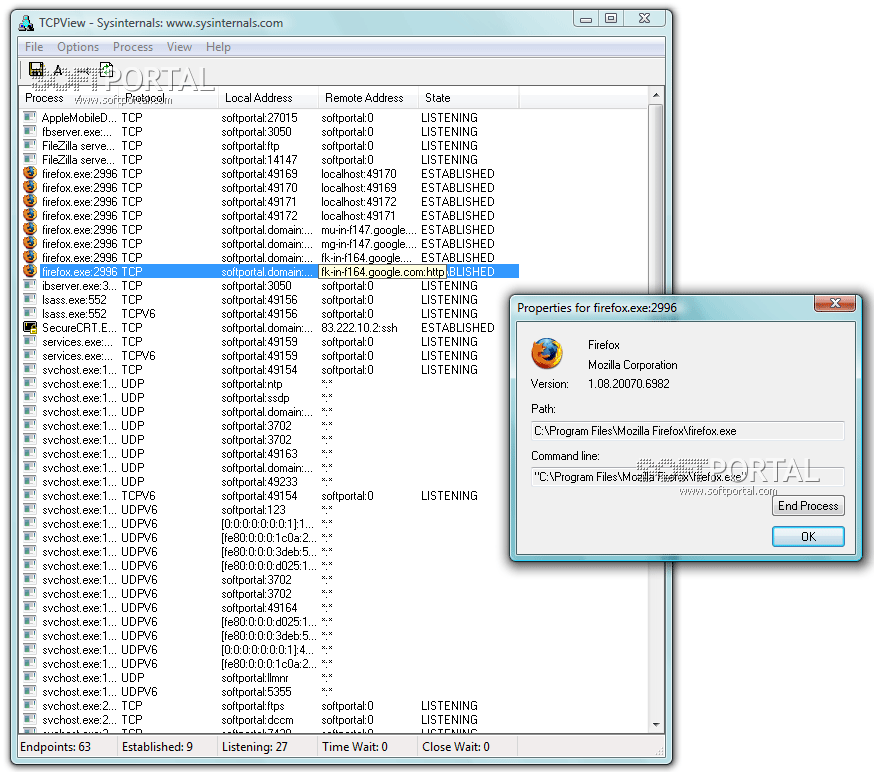Click the Command line field
This screenshot has height=772, width=874.
(687, 477)
